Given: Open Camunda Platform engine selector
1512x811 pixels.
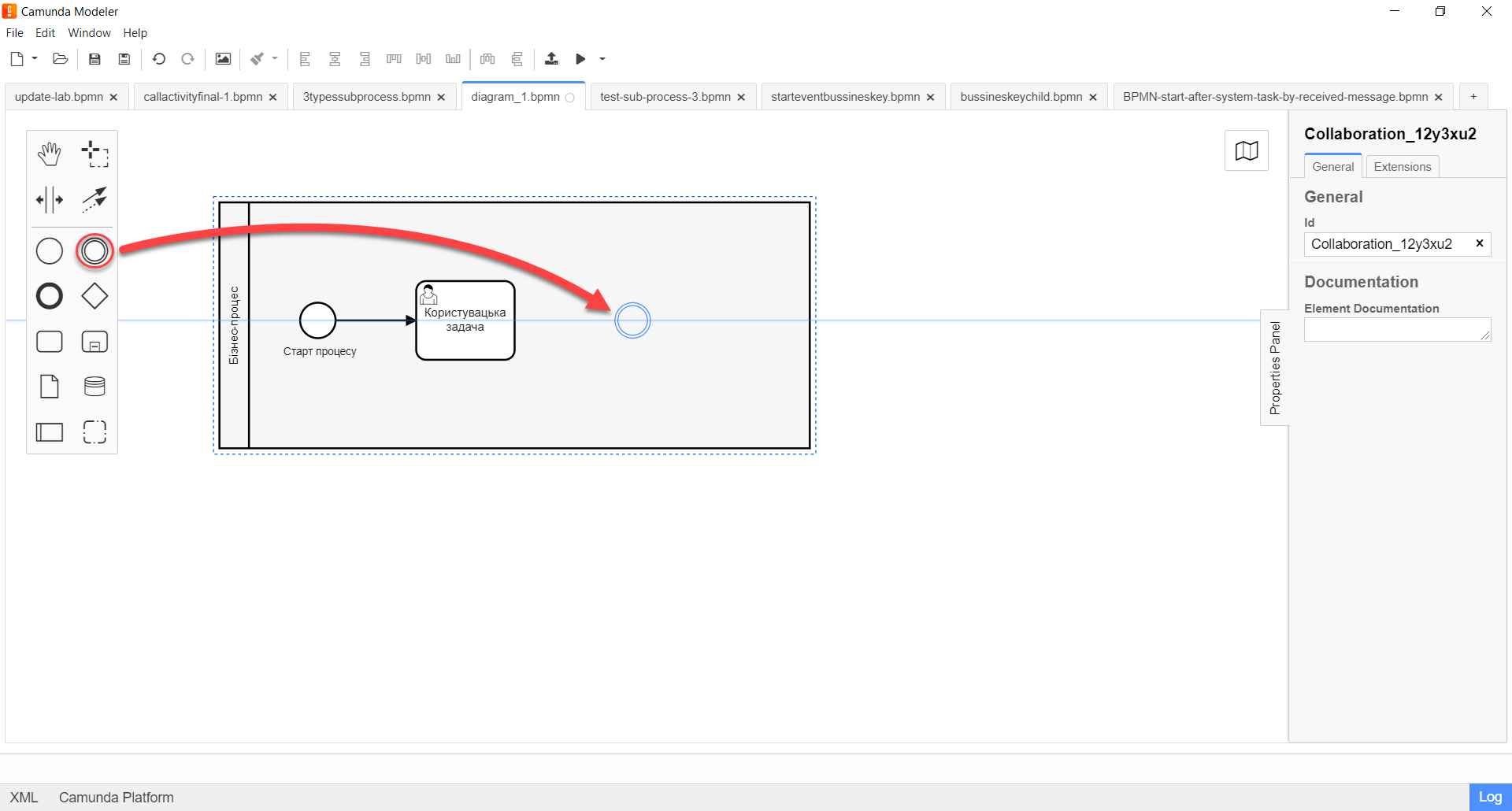Looking at the screenshot, I should pyautogui.click(x=117, y=798).
